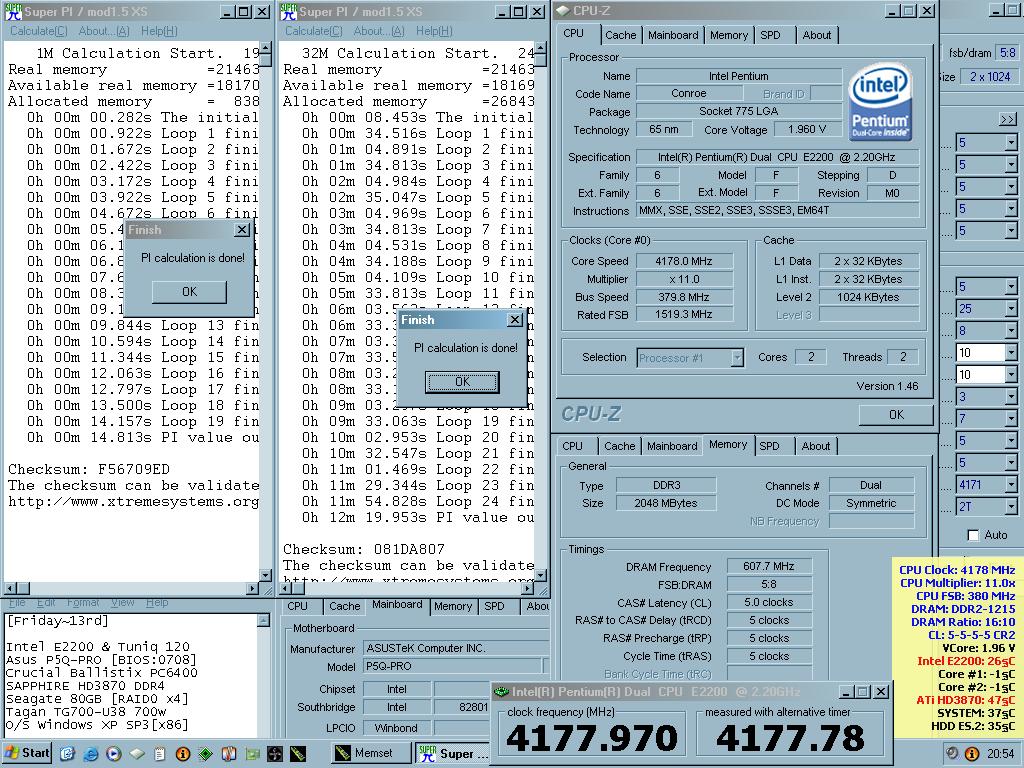
Task: Click the Start button
Action: (27, 753)
